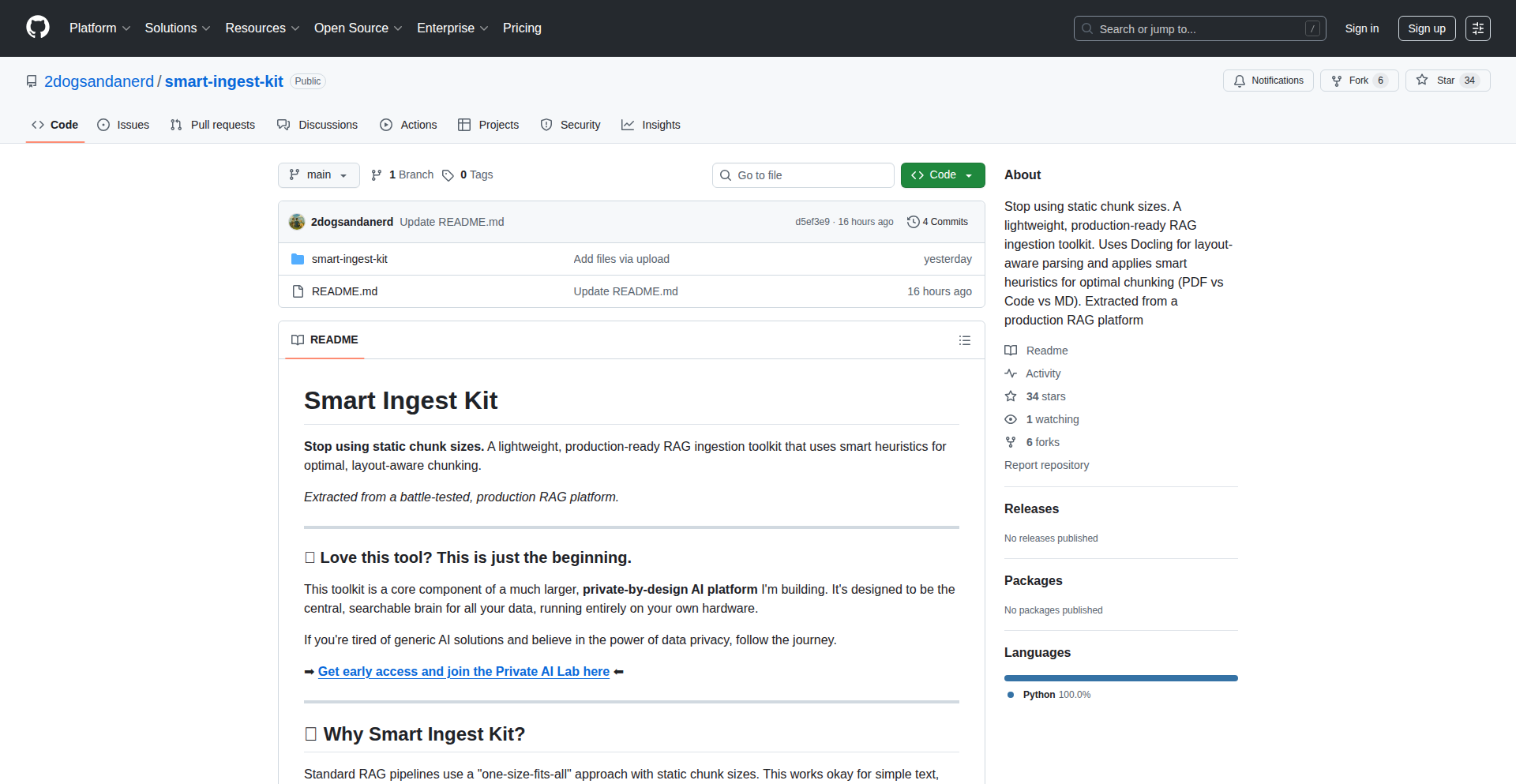Click the star icon beside 34 stars
Screen dimensions: 1516x784
tap(1011, 396)
